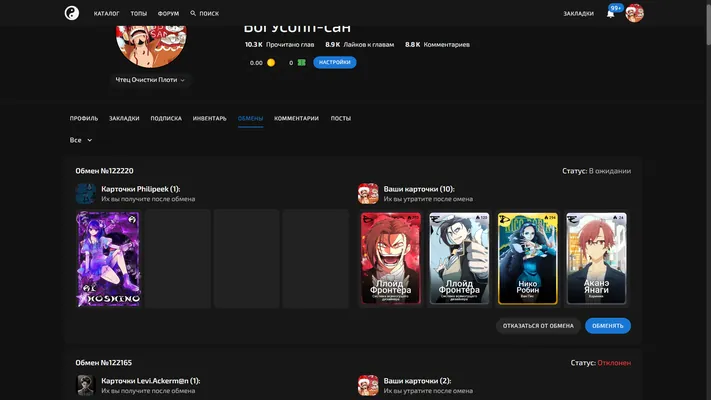Open Каталог in the top menu

[x=107, y=14]
